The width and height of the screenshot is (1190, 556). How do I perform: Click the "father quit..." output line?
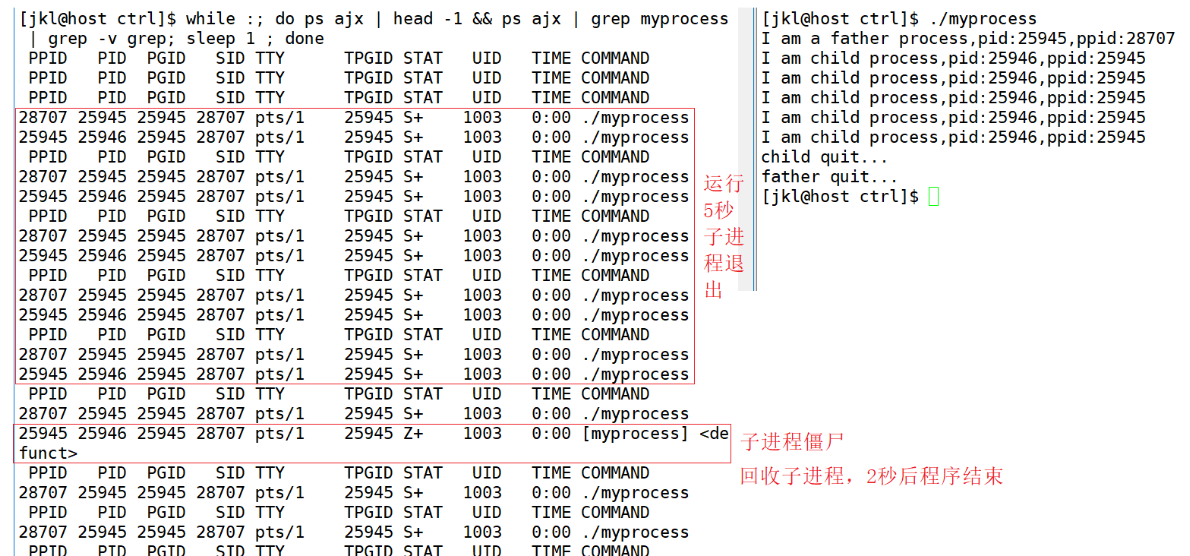coord(830,177)
